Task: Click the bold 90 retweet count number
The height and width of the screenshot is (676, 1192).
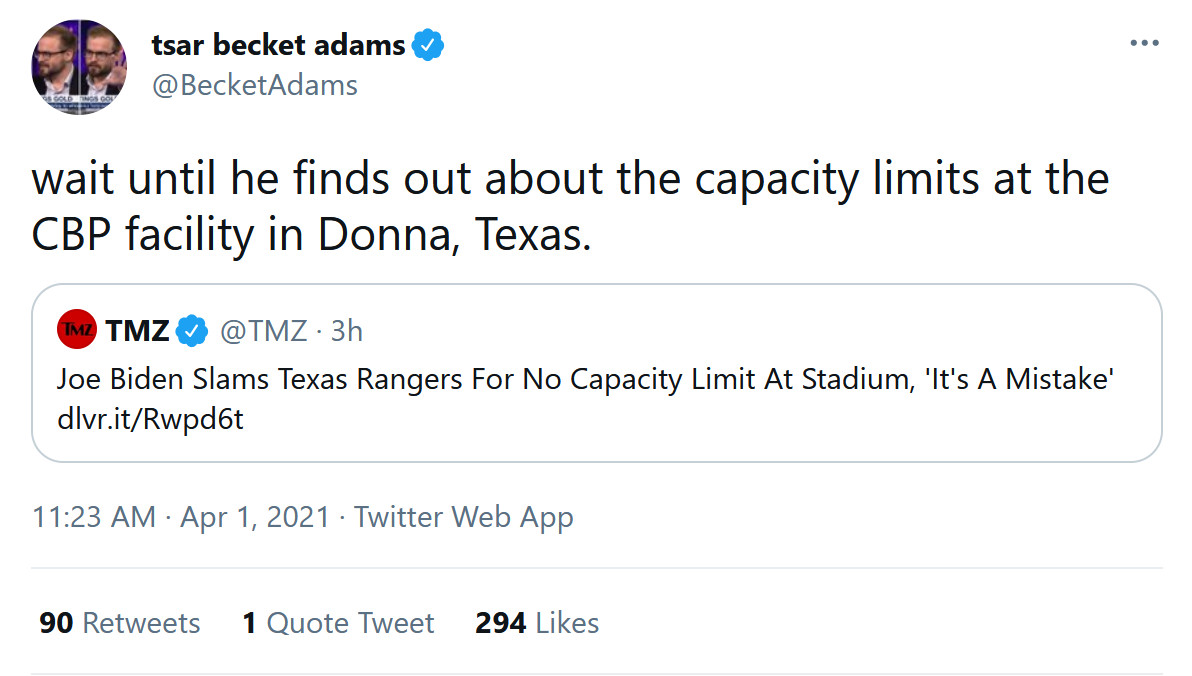Action: (x=56, y=623)
